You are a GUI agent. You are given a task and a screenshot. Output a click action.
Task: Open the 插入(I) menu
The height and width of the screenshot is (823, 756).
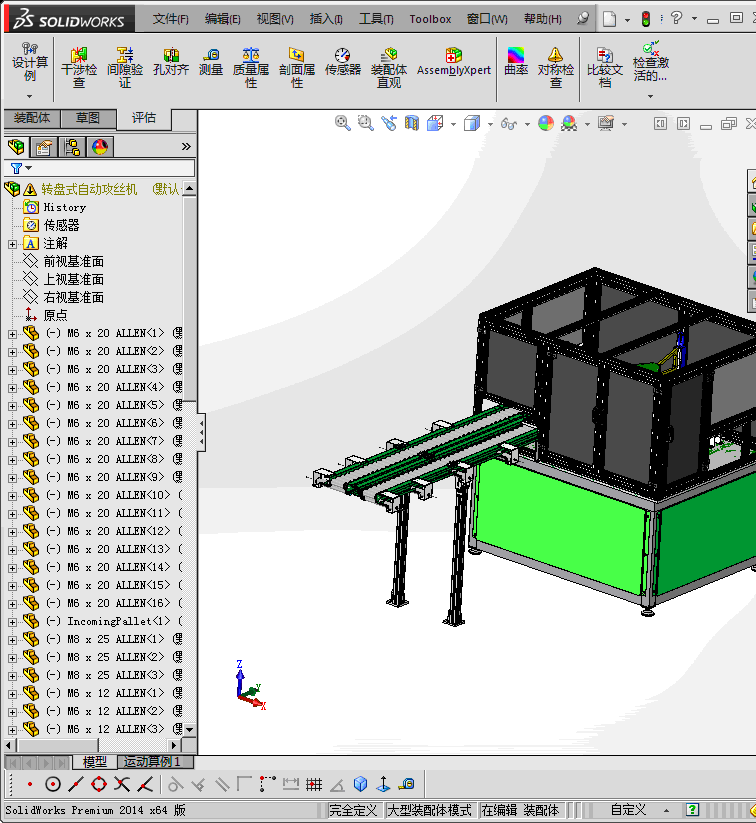[x=326, y=19]
